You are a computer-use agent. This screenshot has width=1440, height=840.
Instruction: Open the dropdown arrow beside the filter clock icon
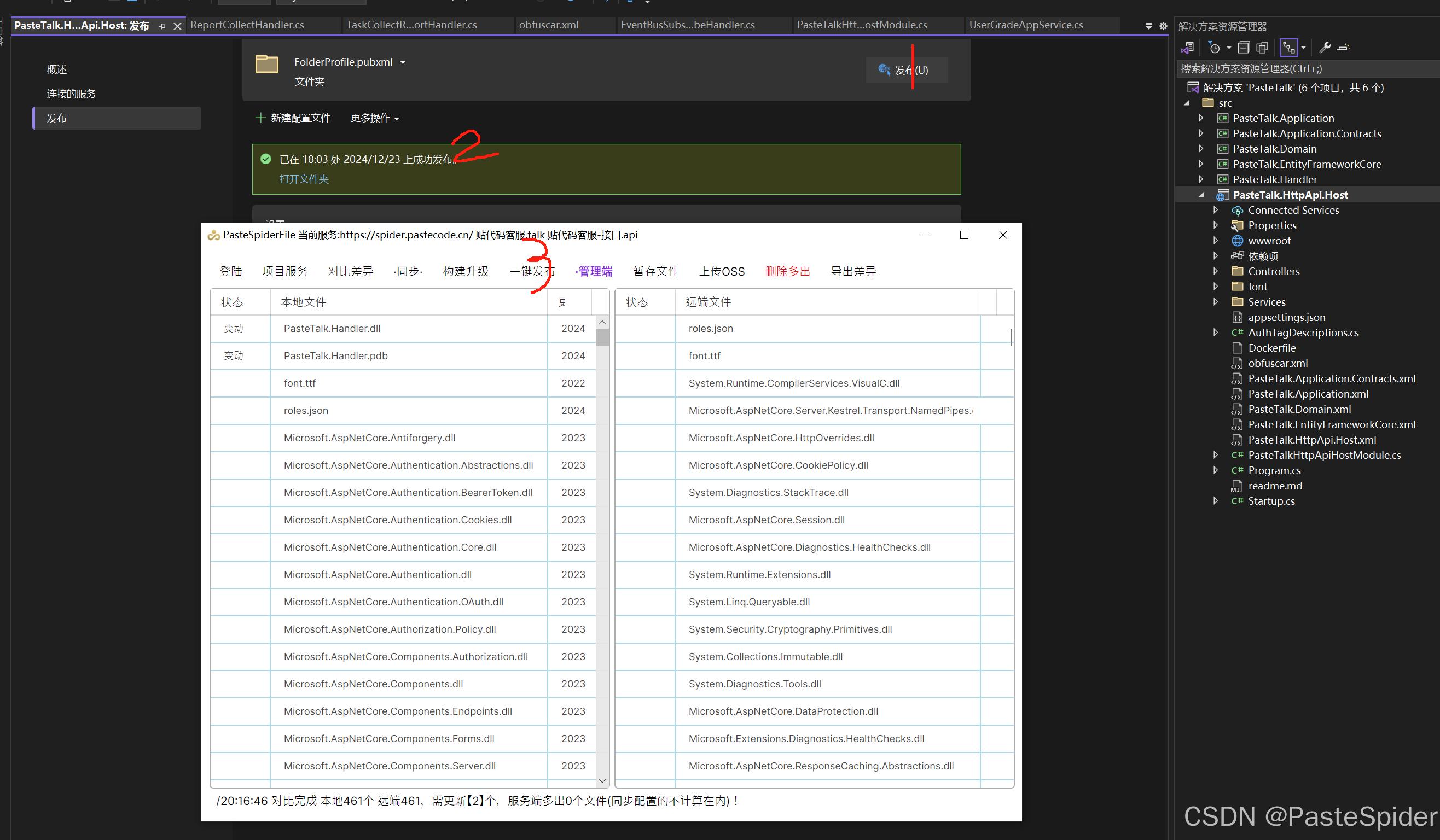point(1229,48)
